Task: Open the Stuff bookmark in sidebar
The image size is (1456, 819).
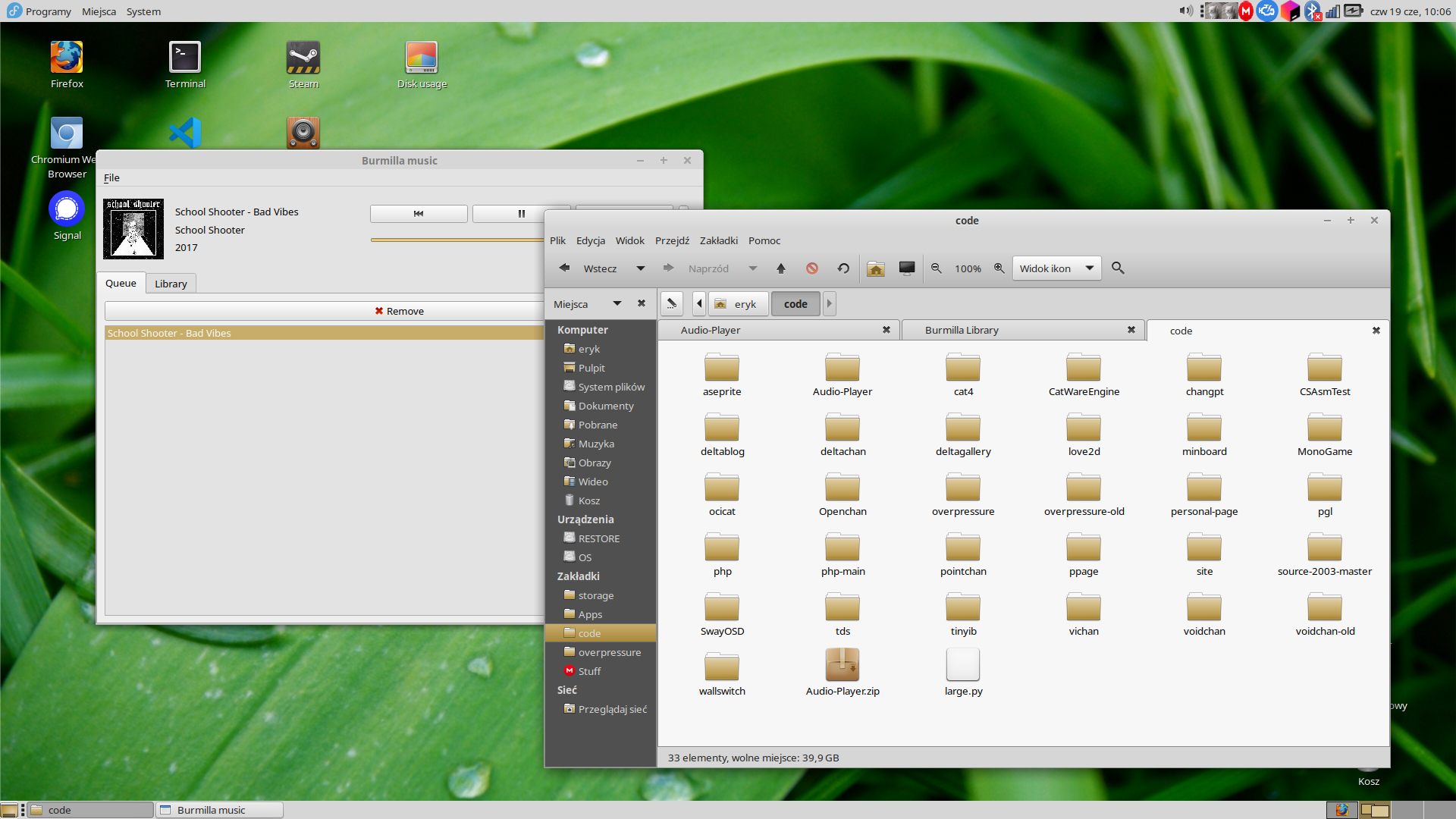Action: [x=600, y=671]
